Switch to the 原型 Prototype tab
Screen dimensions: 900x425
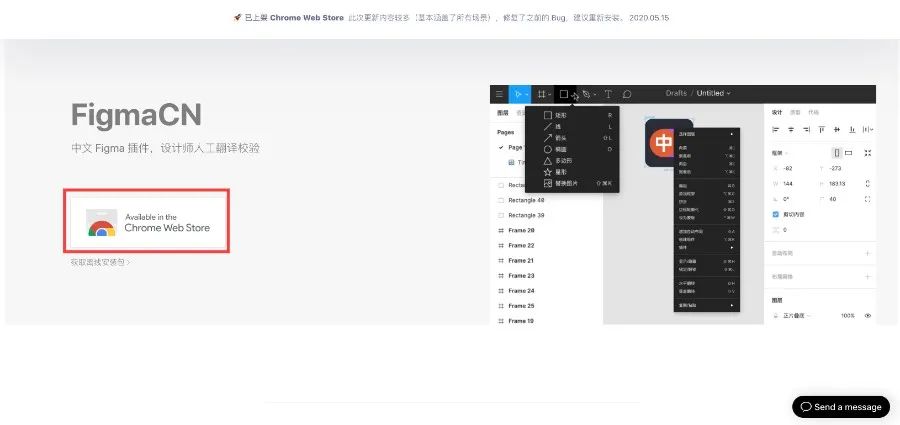pos(795,113)
